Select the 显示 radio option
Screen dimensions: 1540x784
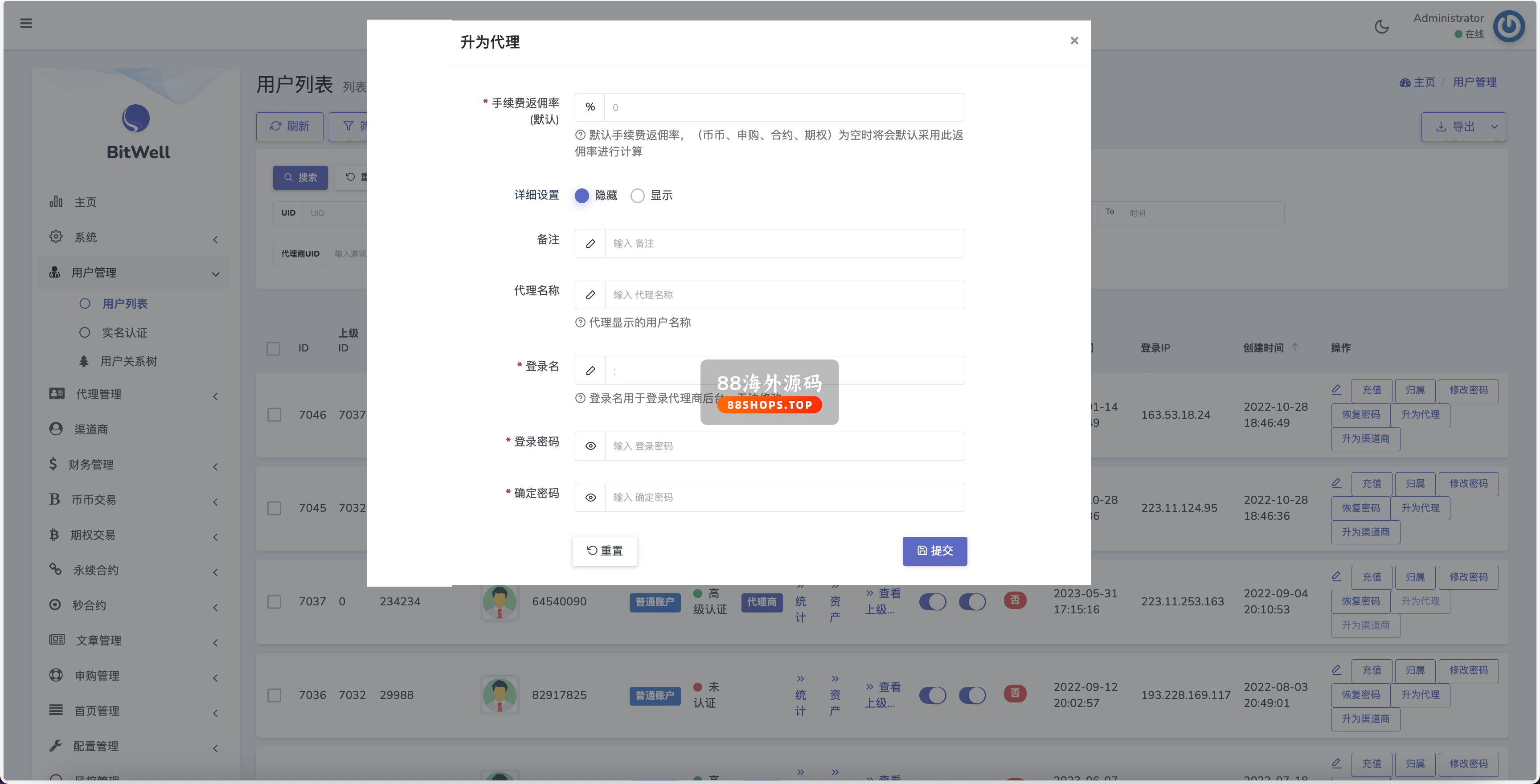637,196
